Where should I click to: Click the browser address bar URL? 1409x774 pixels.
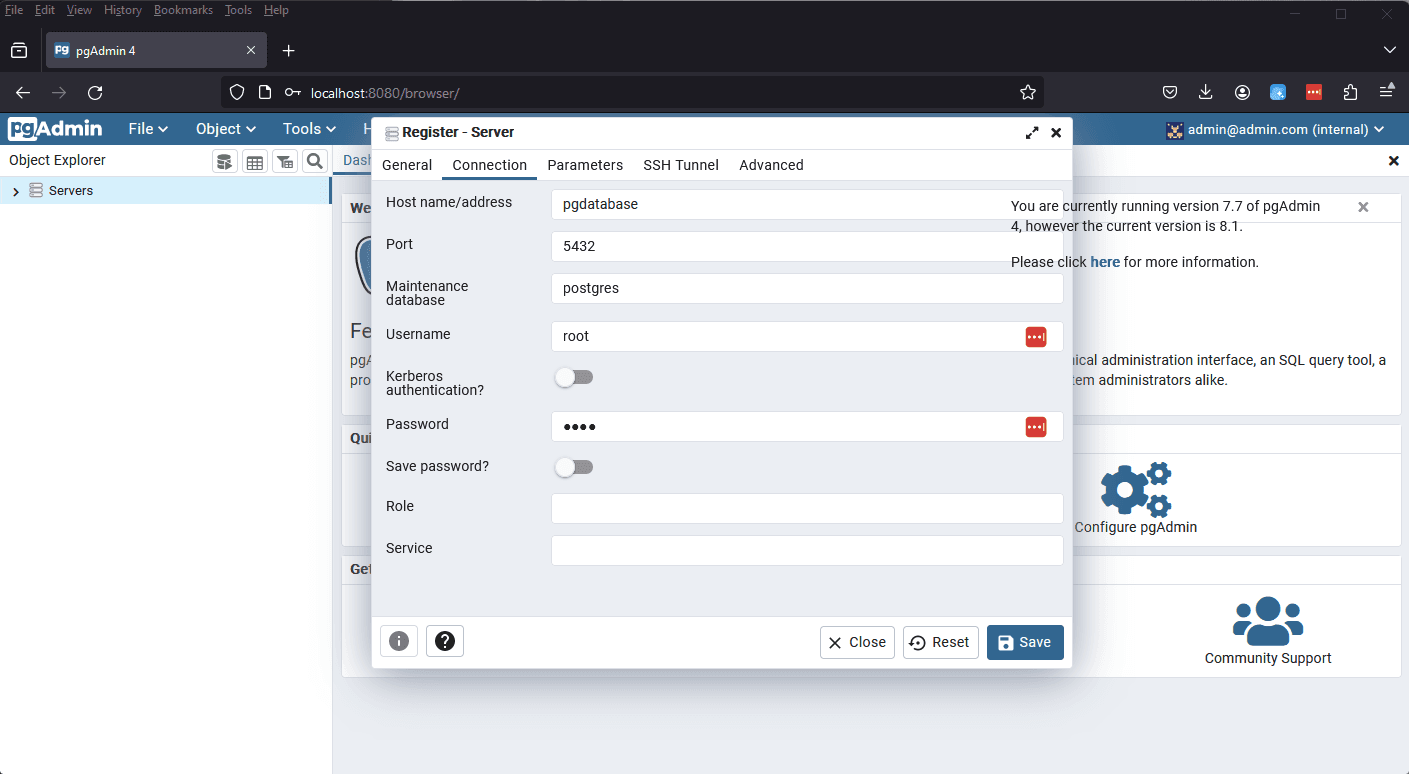tap(385, 93)
